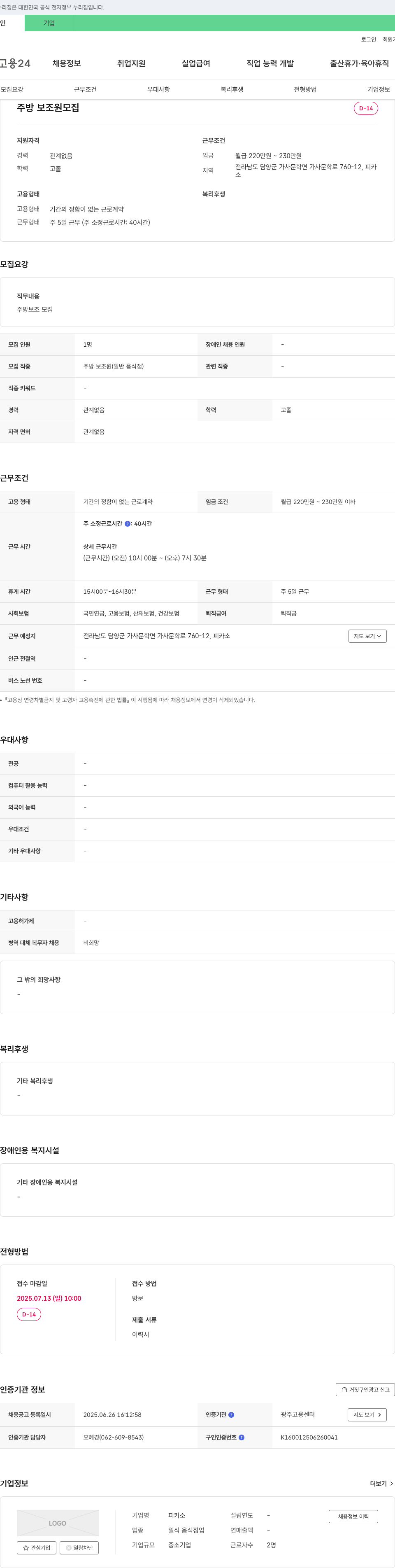Click 중소기업 company size text

(x=179, y=1545)
